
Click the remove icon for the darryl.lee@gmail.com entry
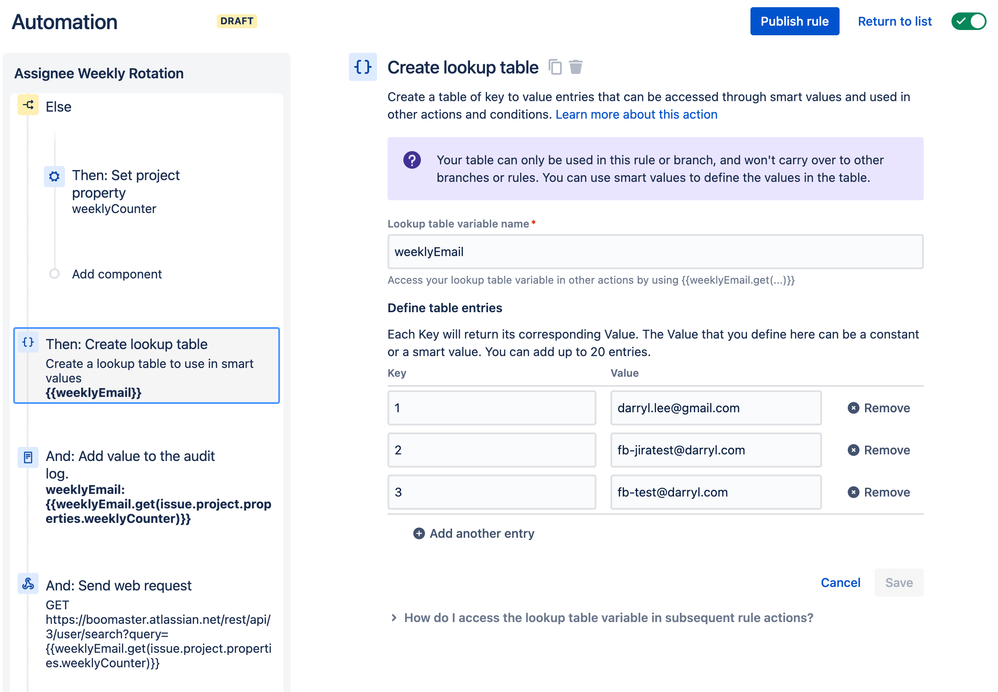tap(854, 408)
